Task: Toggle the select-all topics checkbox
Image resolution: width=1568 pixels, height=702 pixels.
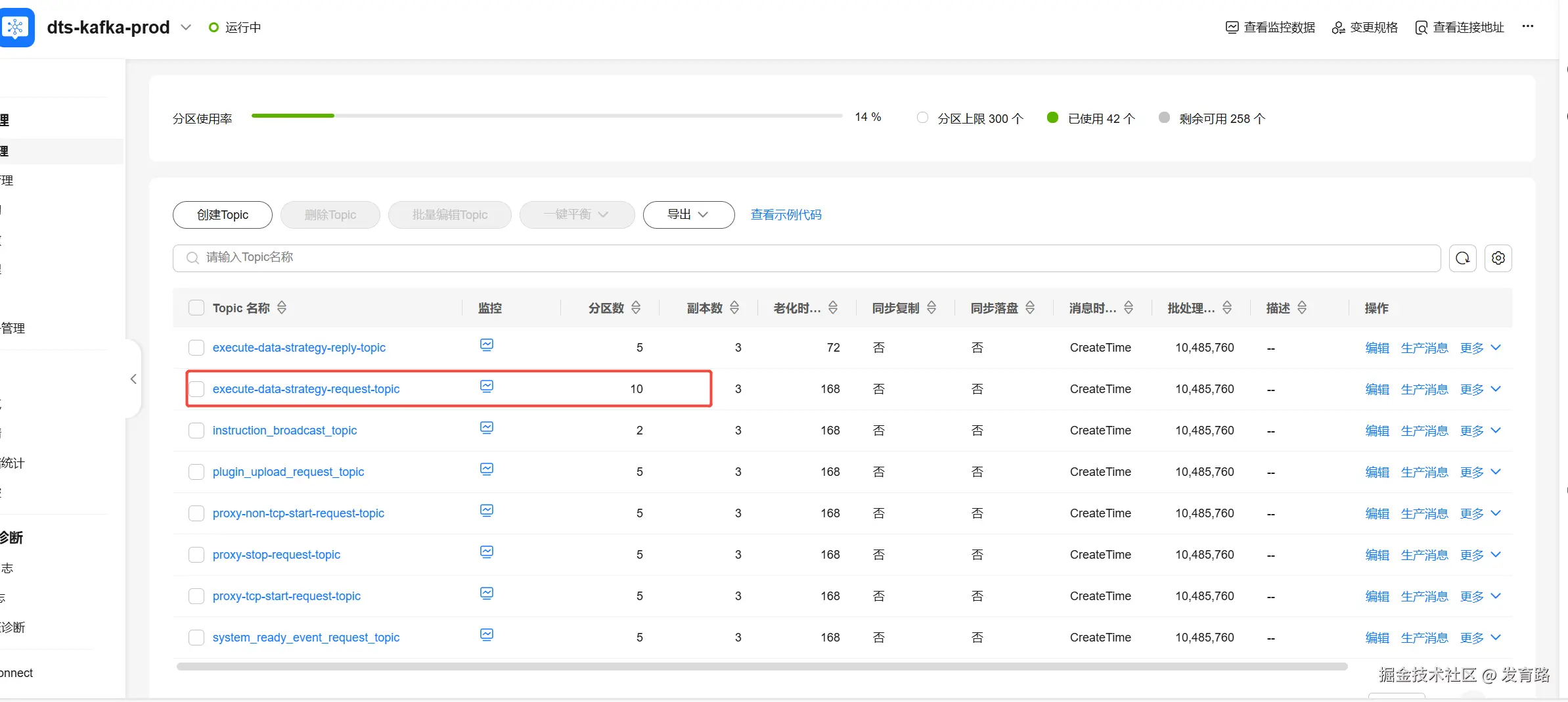Action: [196, 308]
